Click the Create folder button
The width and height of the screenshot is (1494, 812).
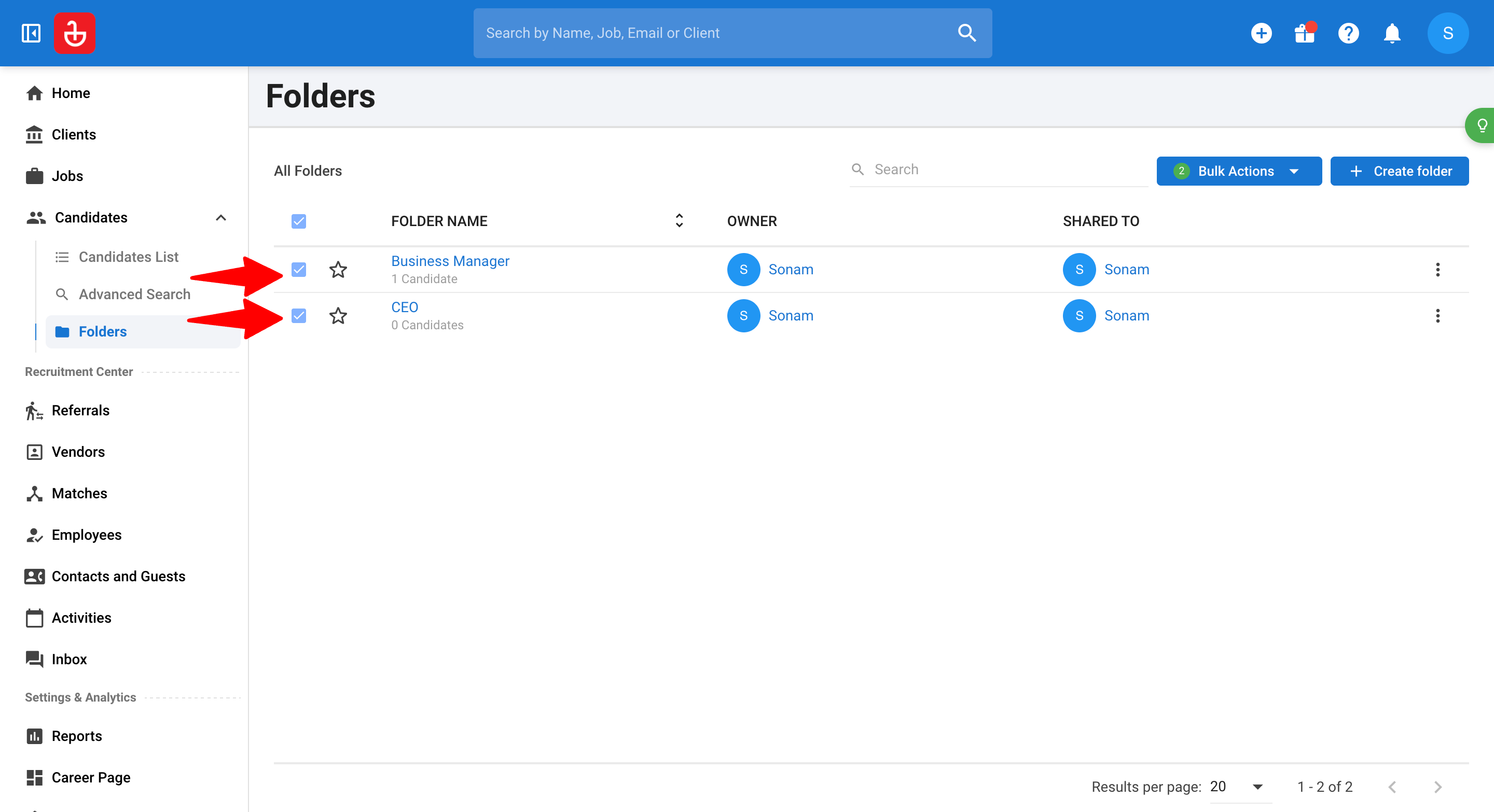(1399, 171)
